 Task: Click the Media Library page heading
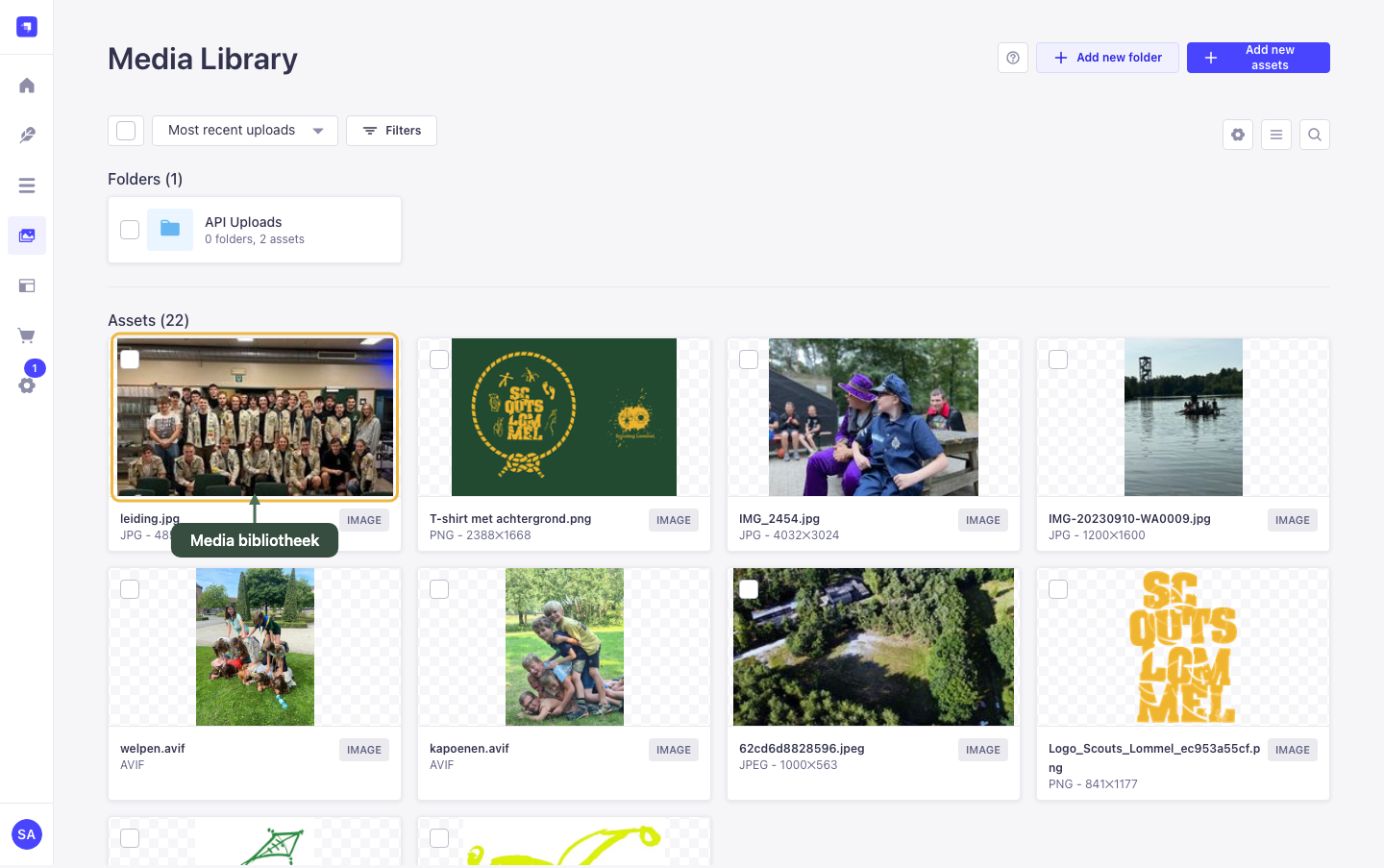[203, 59]
